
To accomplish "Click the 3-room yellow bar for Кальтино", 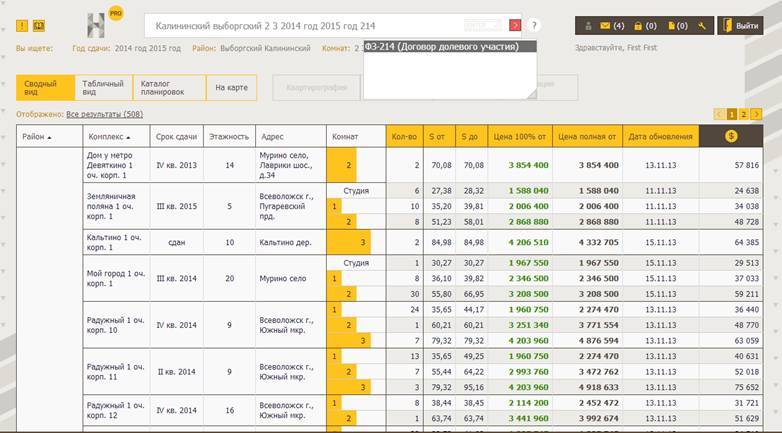I will [349, 242].
